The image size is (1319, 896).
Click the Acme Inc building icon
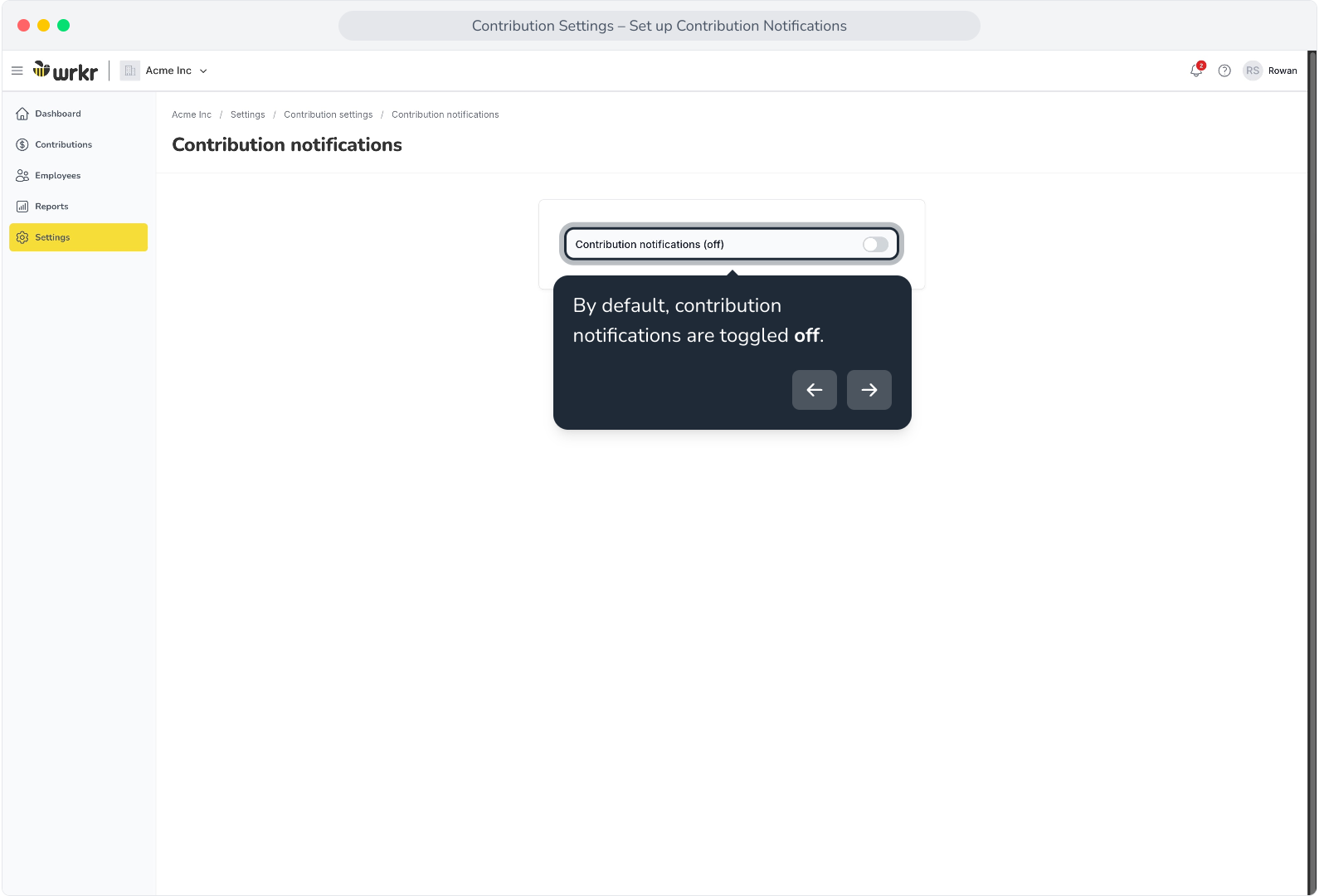point(130,71)
